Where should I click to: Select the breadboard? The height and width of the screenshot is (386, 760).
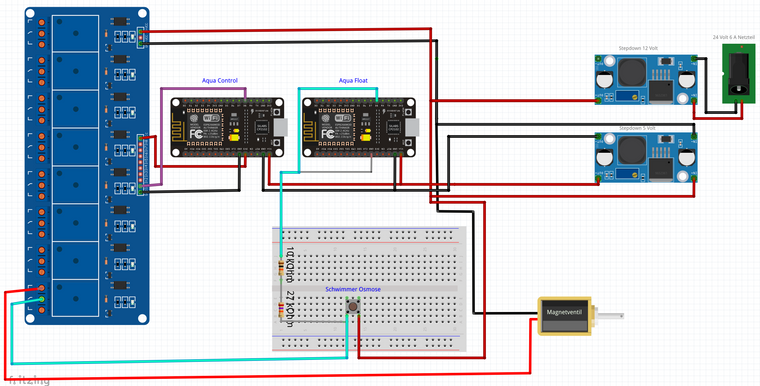369,289
